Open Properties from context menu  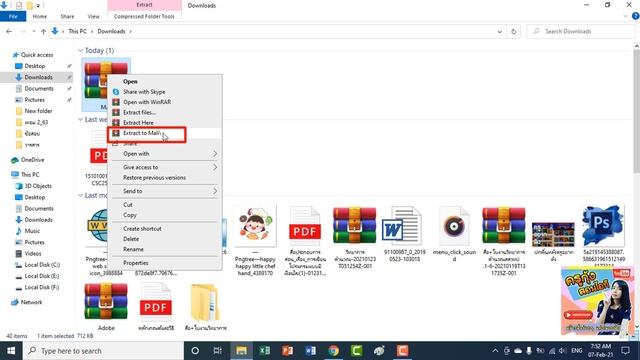point(136,263)
